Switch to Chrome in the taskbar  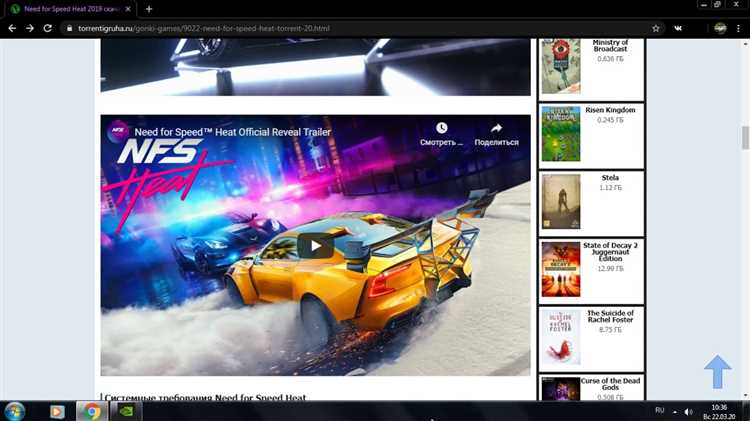(x=92, y=411)
